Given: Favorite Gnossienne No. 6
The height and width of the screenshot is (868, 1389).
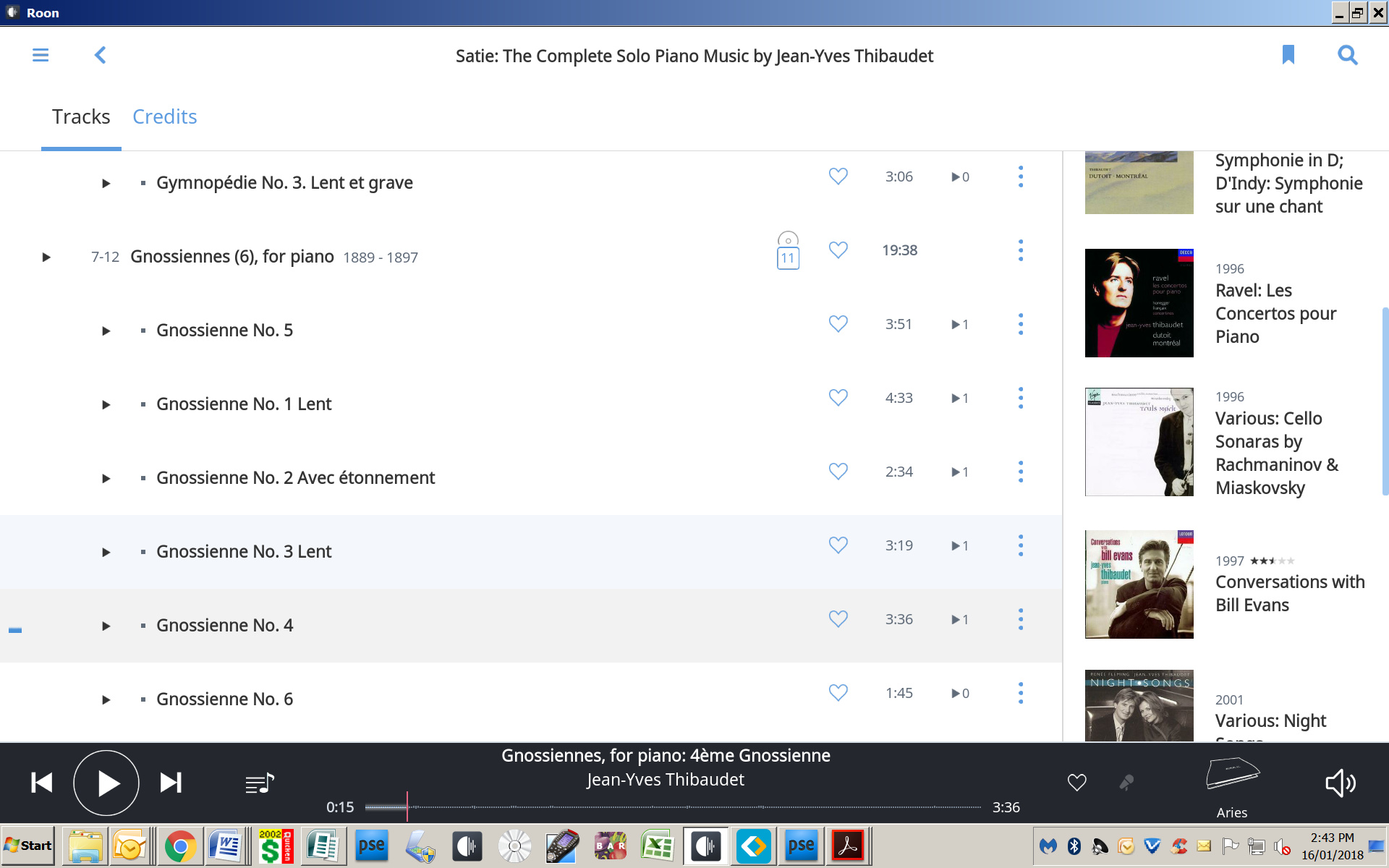Looking at the screenshot, I should tap(838, 693).
